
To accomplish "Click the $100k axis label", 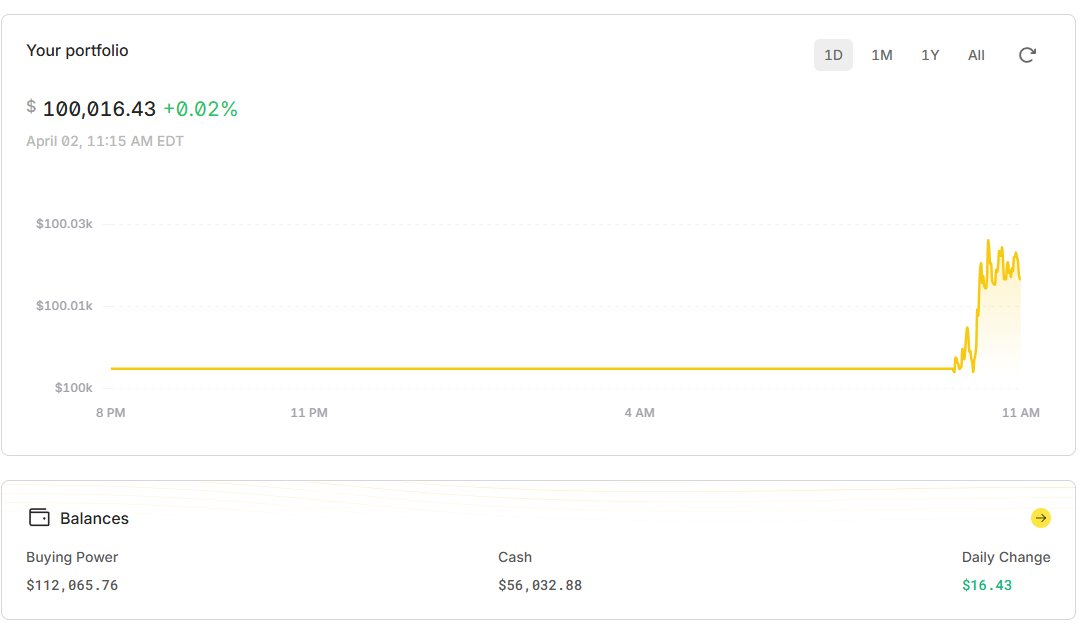I will 73,387.
